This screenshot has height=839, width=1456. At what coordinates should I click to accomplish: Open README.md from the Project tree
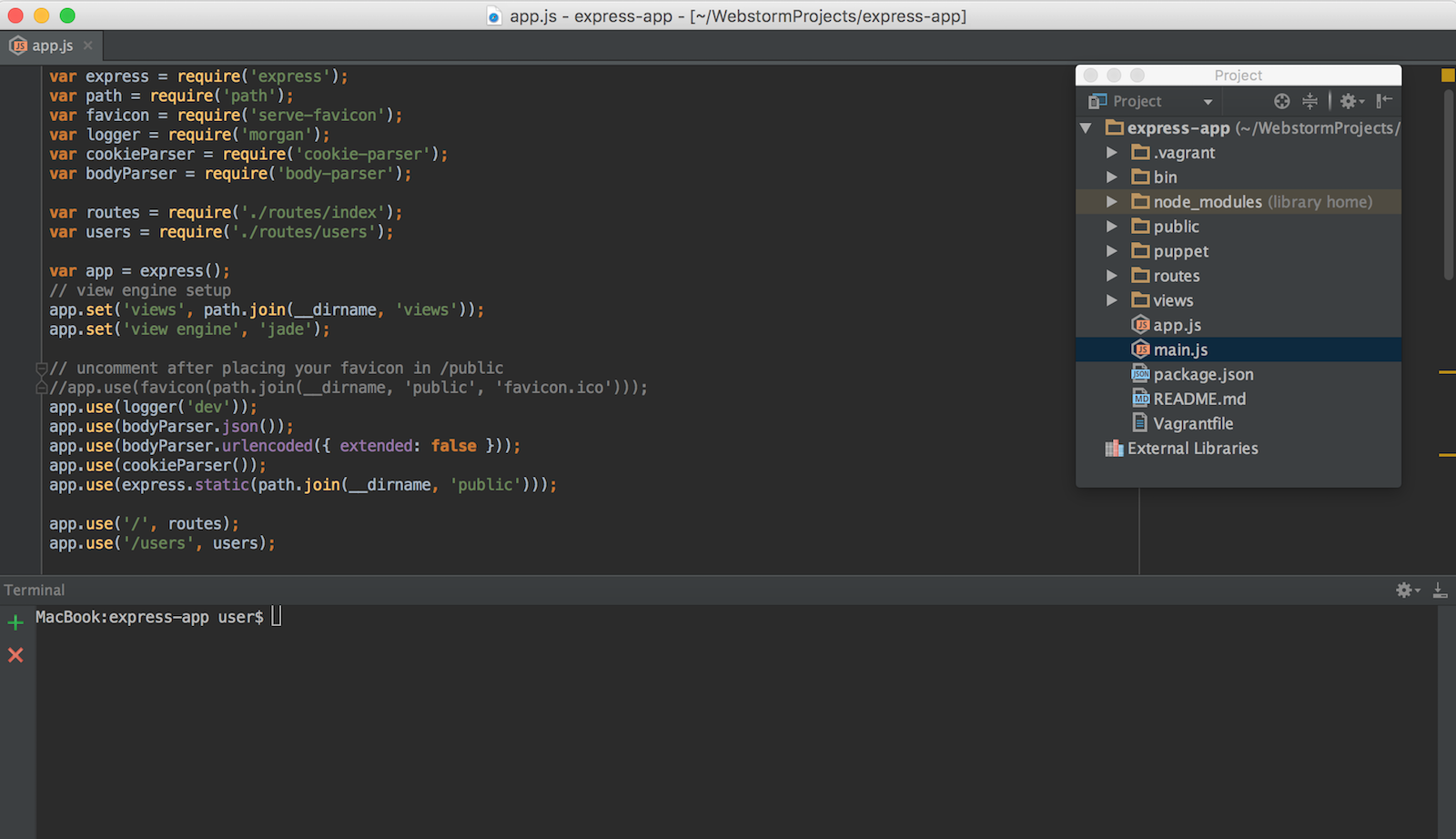(x=1198, y=399)
